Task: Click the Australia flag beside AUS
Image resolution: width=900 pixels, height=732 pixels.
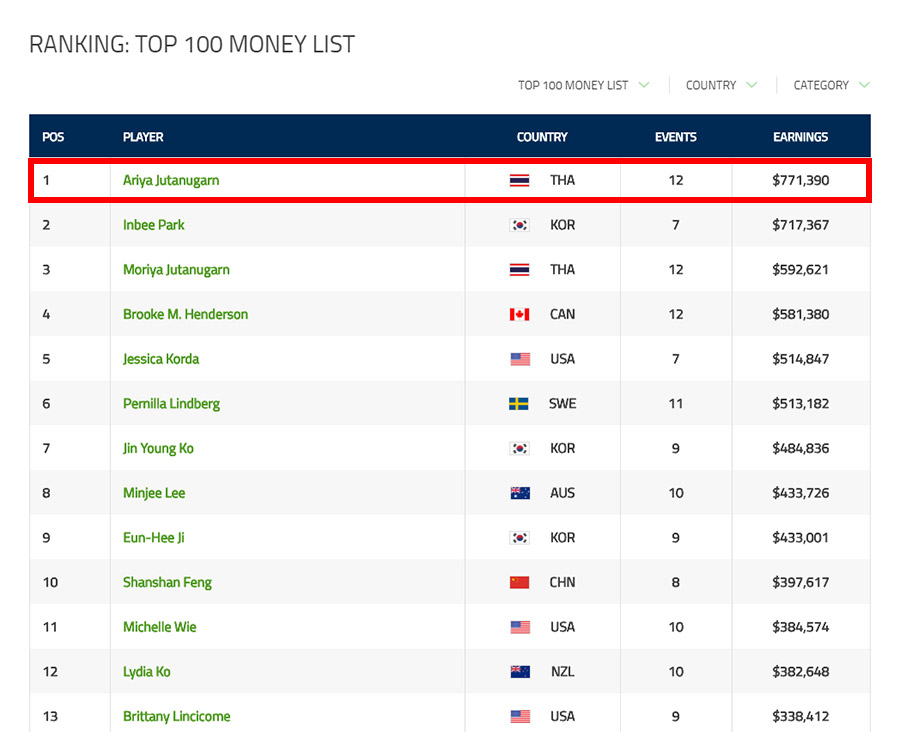Action: 520,493
